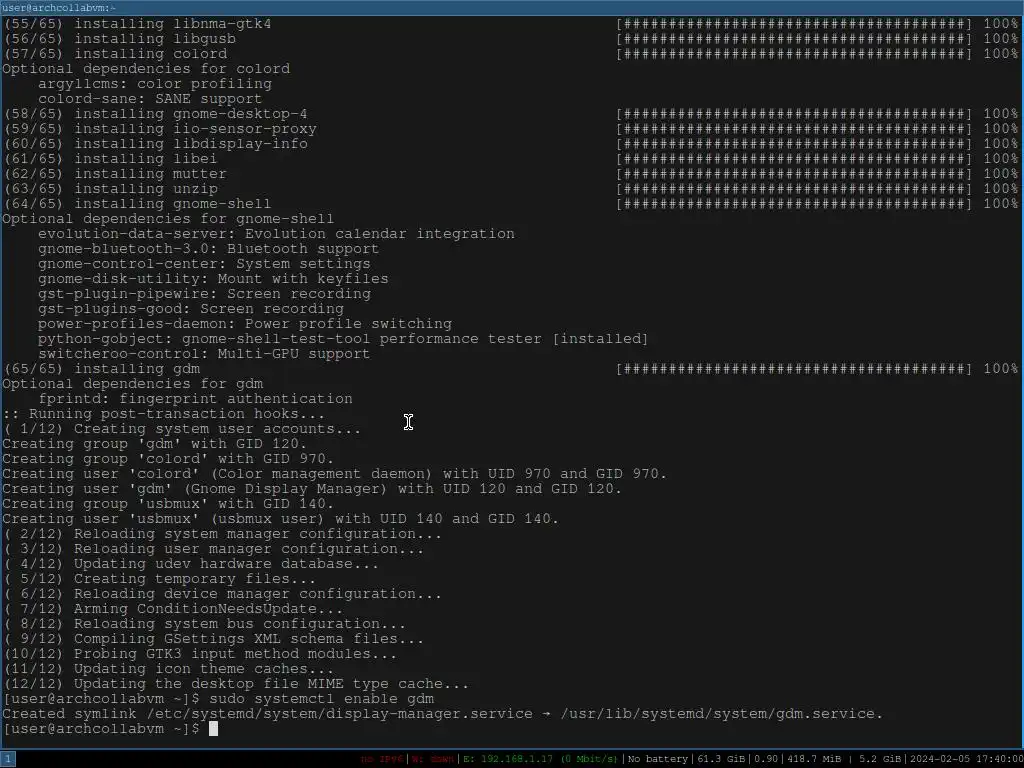This screenshot has width=1024, height=768.
Task: Click the 'No battery' status entry
Action: pyautogui.click(x=658, y=760)
